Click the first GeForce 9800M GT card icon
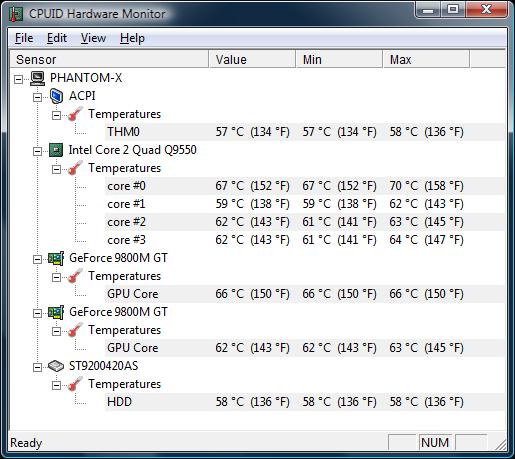The height and width of the screenshot is (459, 515). [x=56, y=258]
